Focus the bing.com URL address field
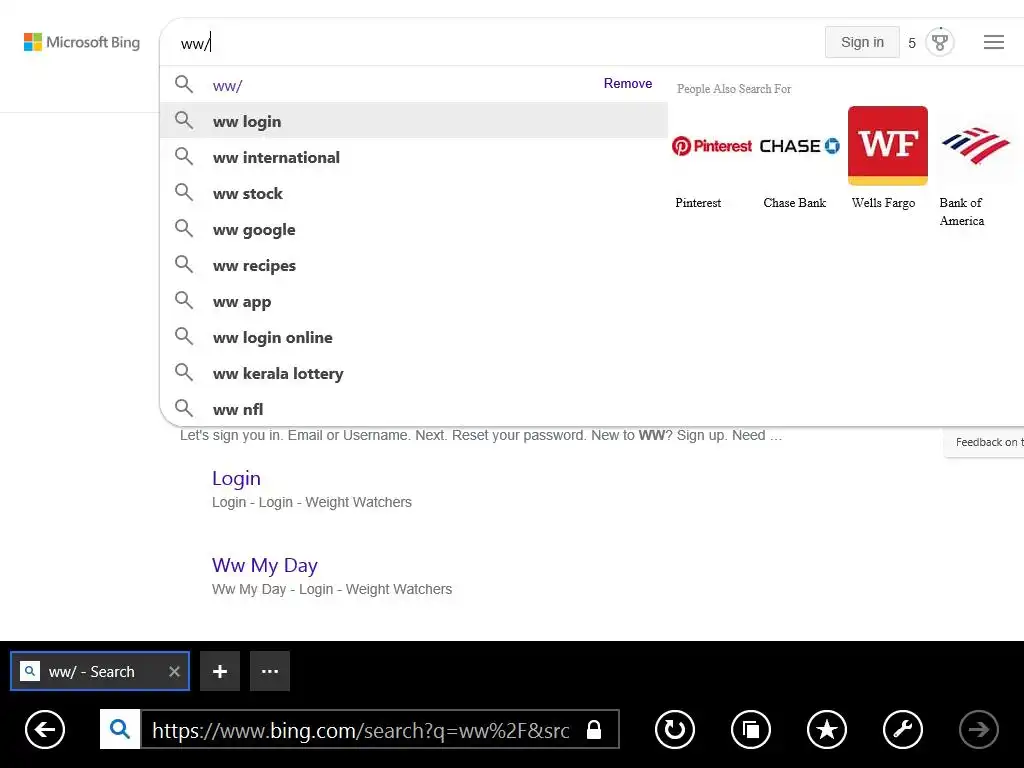Viewport: 1024px width, 768px height. tap(360, 730)
